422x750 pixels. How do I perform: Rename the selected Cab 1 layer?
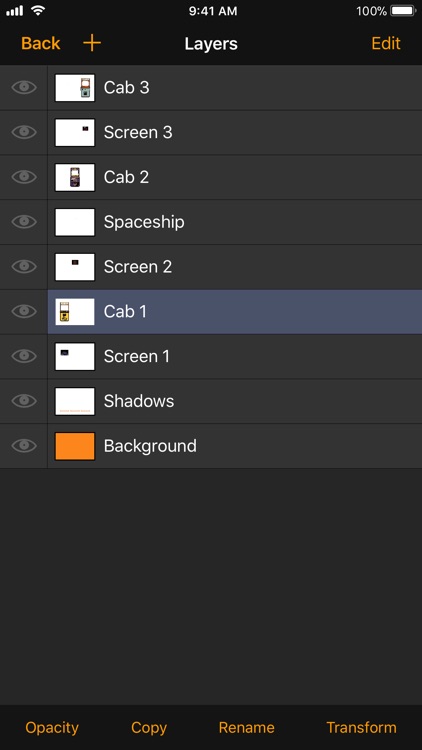pyautogui.click(x=246, y=728)
